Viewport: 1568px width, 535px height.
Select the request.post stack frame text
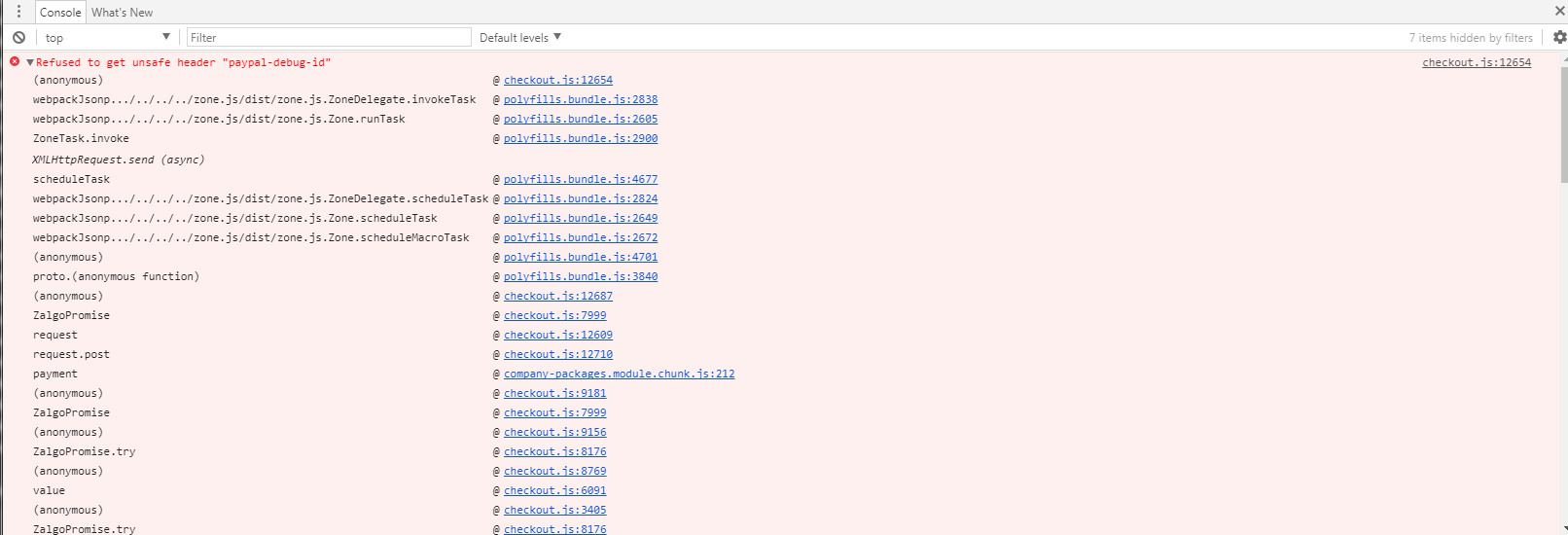click(72, 354)
